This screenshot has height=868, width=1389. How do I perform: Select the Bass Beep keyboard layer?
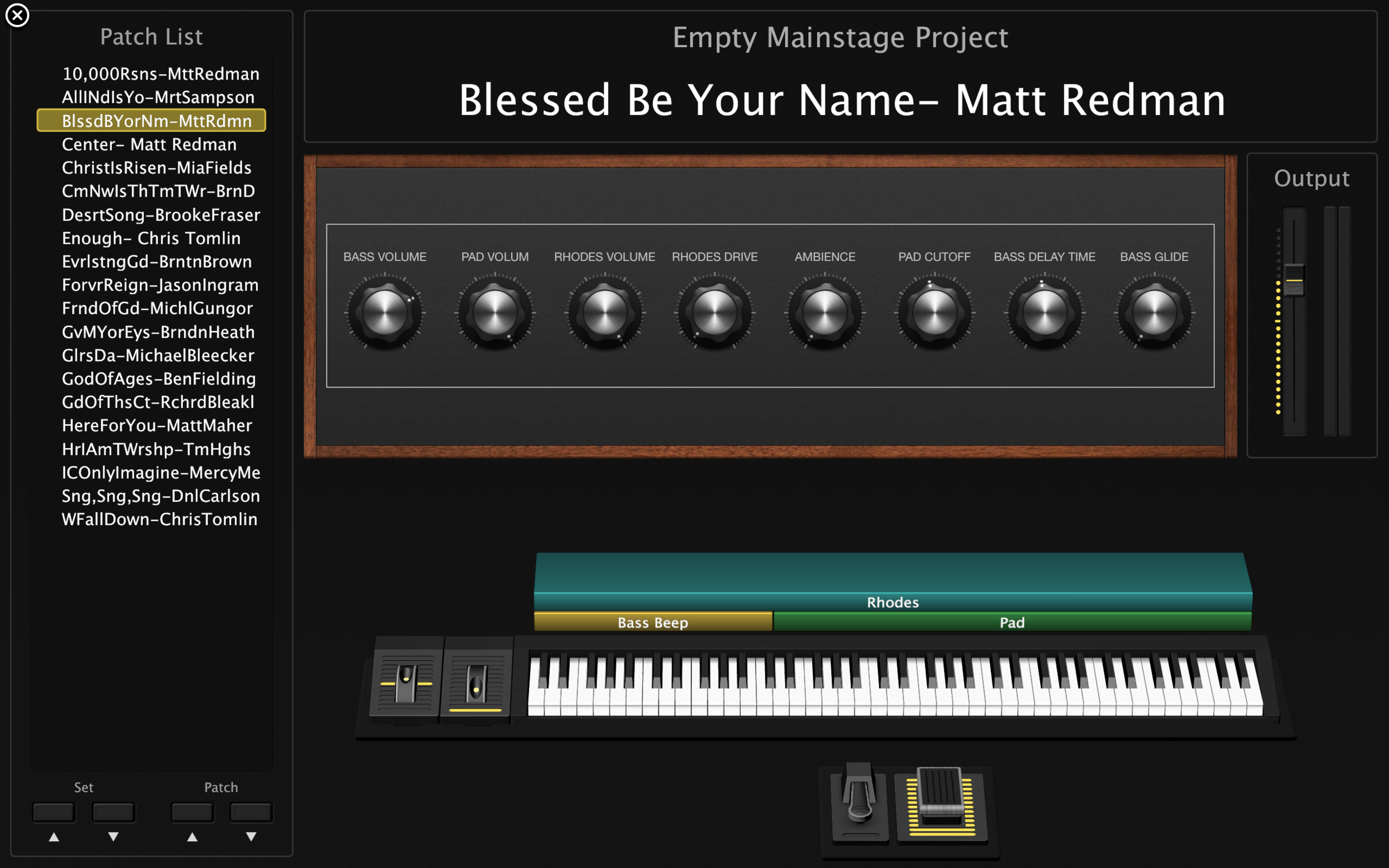pos(653,622)
